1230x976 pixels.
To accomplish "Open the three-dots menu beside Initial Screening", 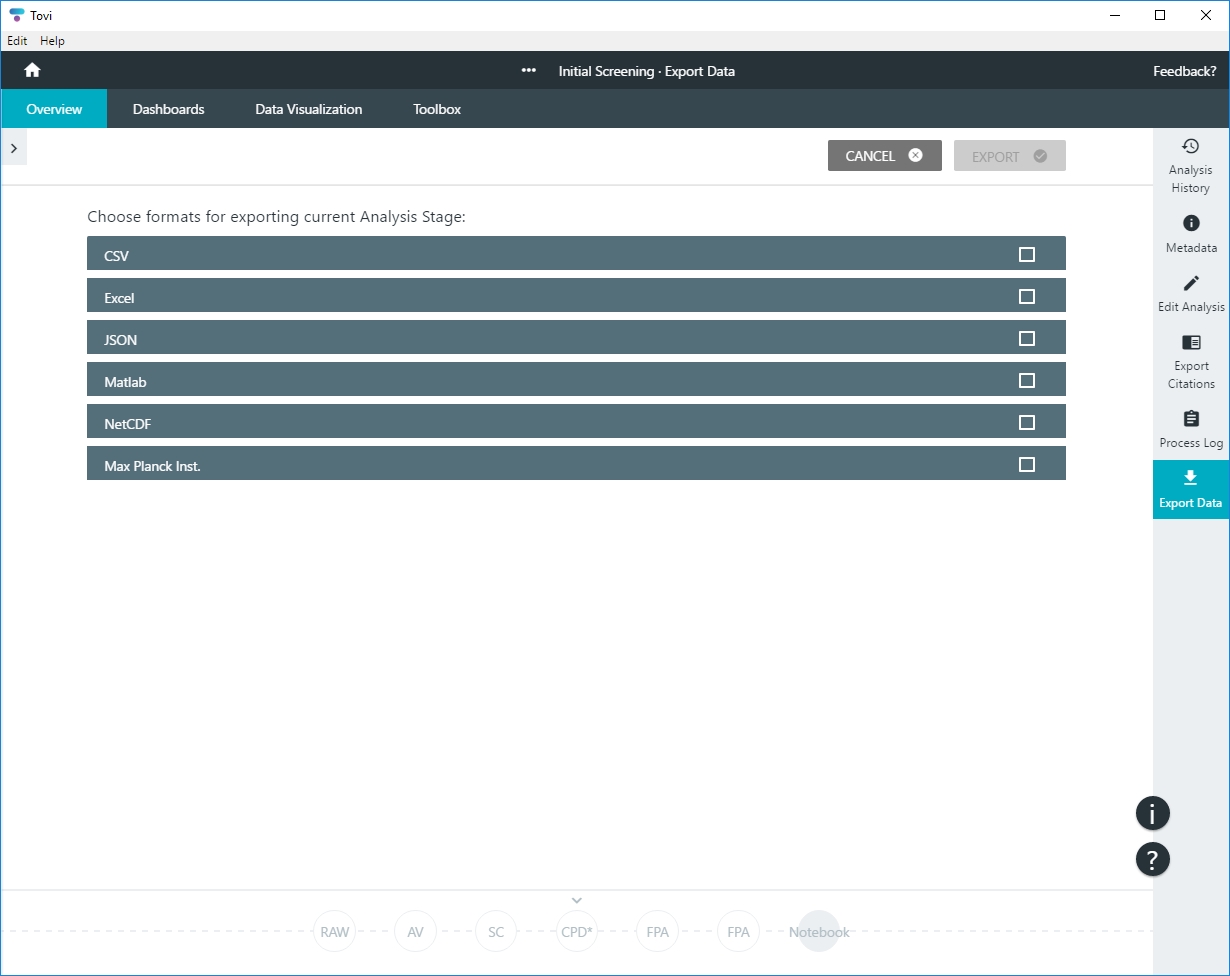I will [529, 71].
